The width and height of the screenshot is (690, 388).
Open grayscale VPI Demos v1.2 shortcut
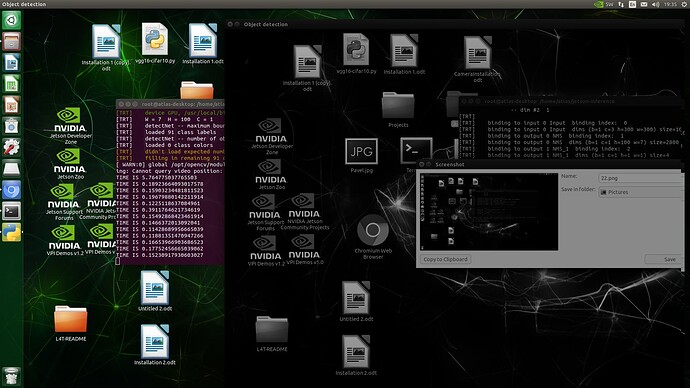[266, 251]
